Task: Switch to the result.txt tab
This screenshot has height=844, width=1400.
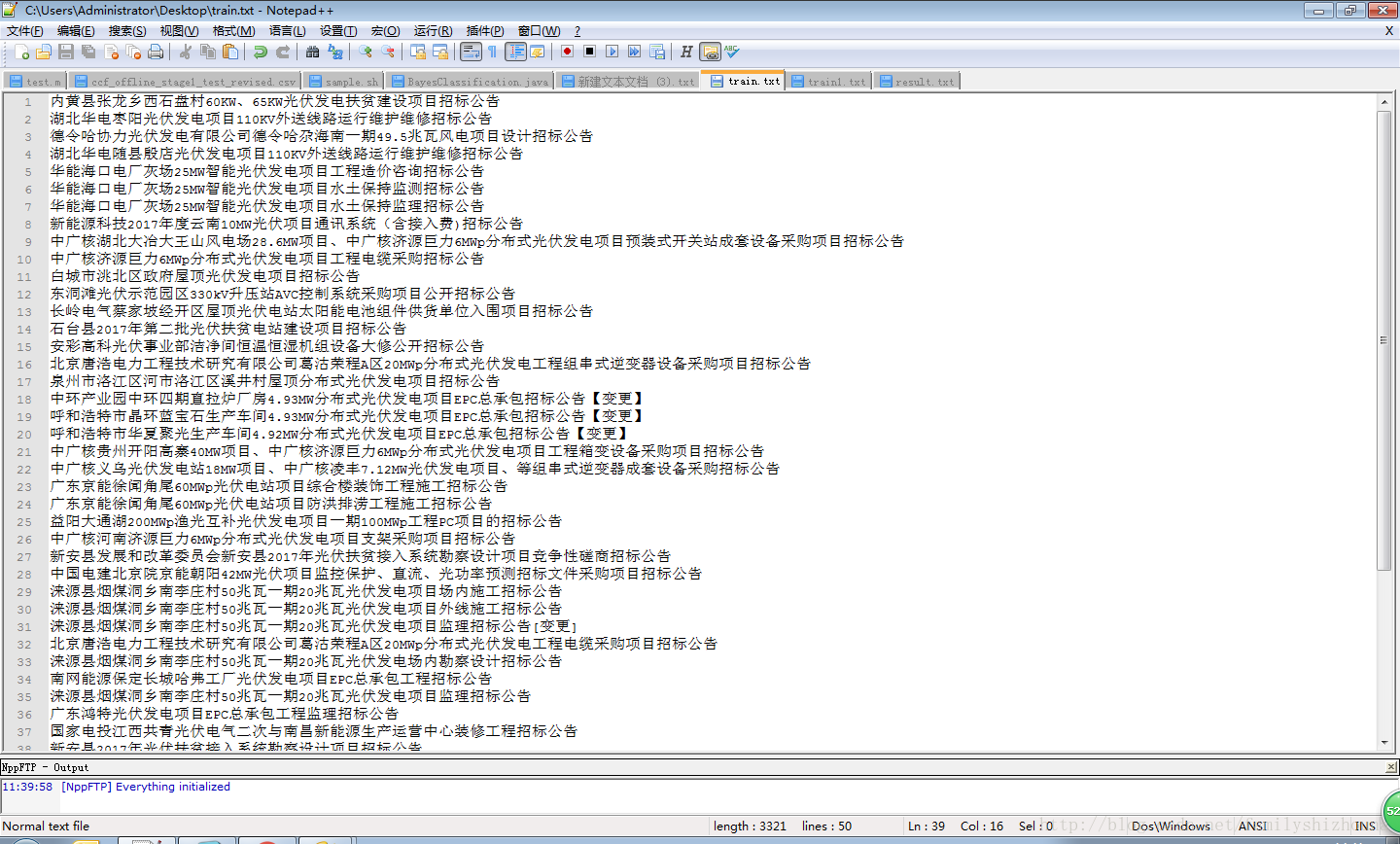Action: [x=917, y=82]
